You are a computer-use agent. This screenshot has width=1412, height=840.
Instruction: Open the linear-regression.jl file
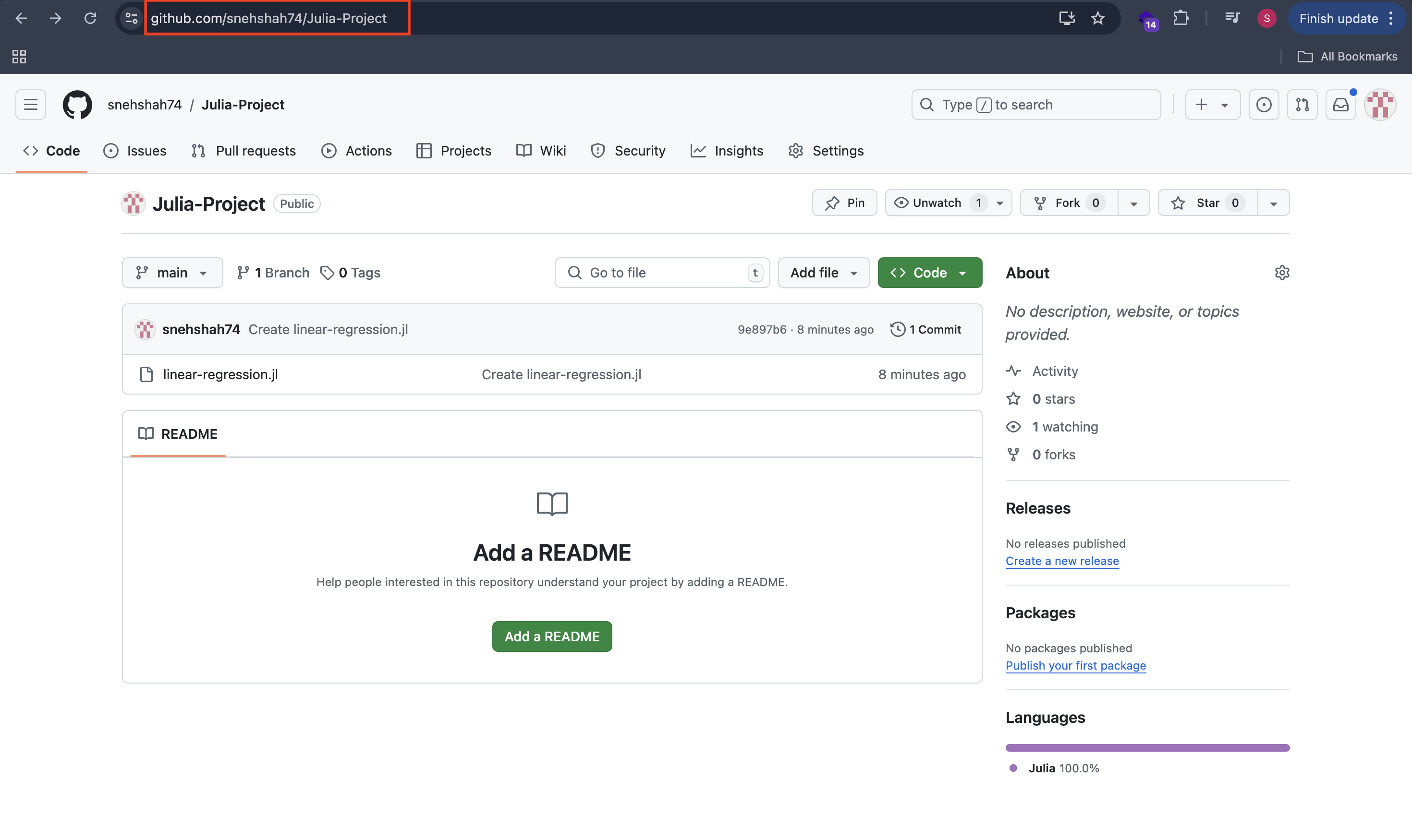coord(220,374)
